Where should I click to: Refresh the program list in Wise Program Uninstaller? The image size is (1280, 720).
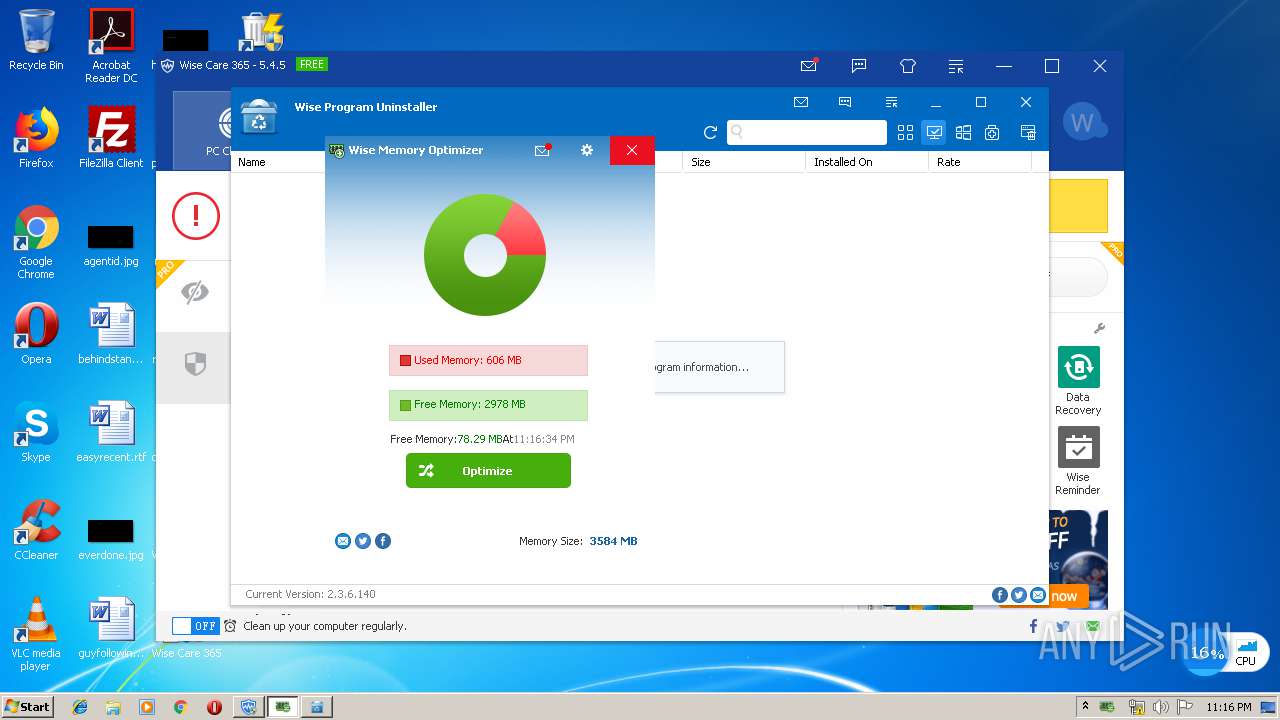coord(710,132)
